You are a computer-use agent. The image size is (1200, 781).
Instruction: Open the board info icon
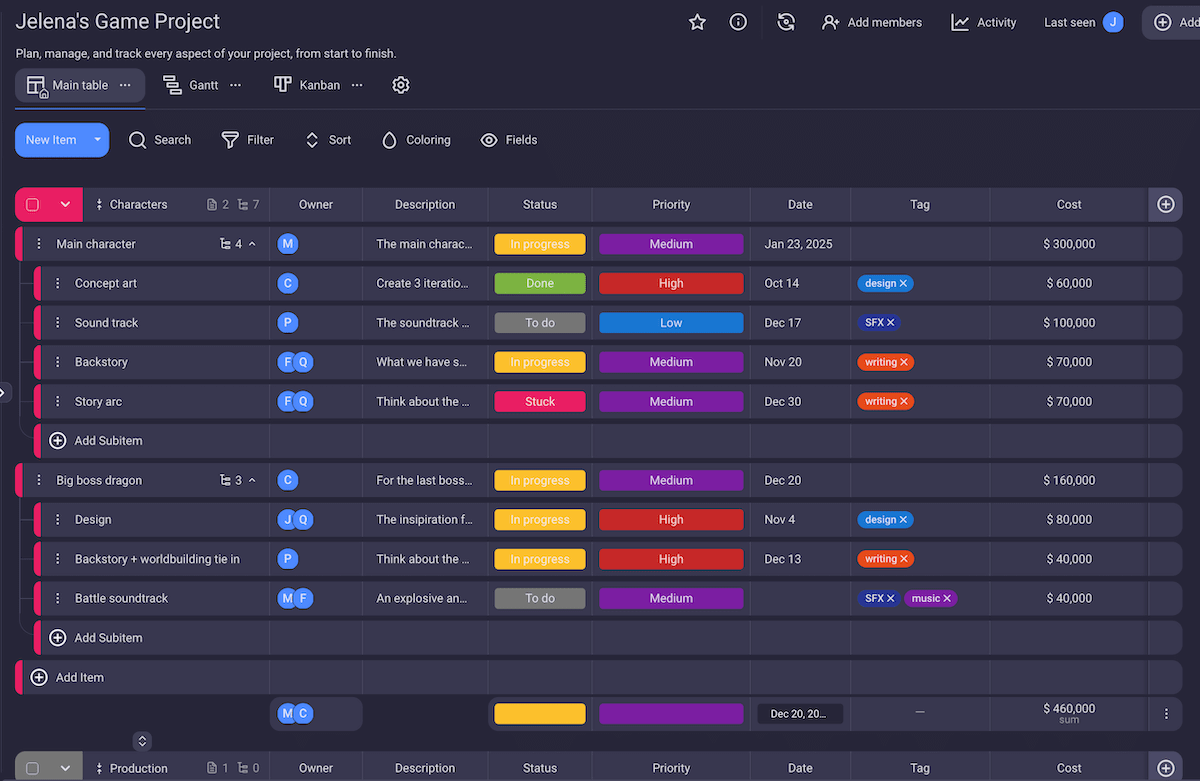(x=738, y=21)
